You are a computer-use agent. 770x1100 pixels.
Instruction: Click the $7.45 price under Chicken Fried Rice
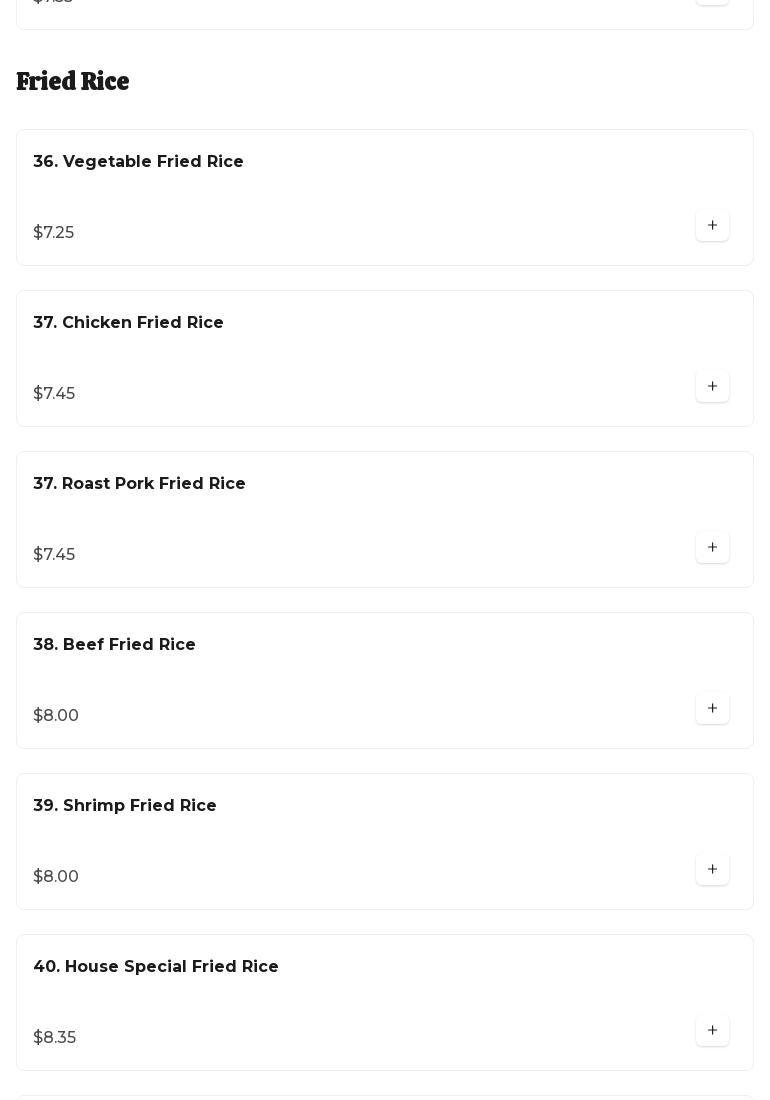coord(54,394)
